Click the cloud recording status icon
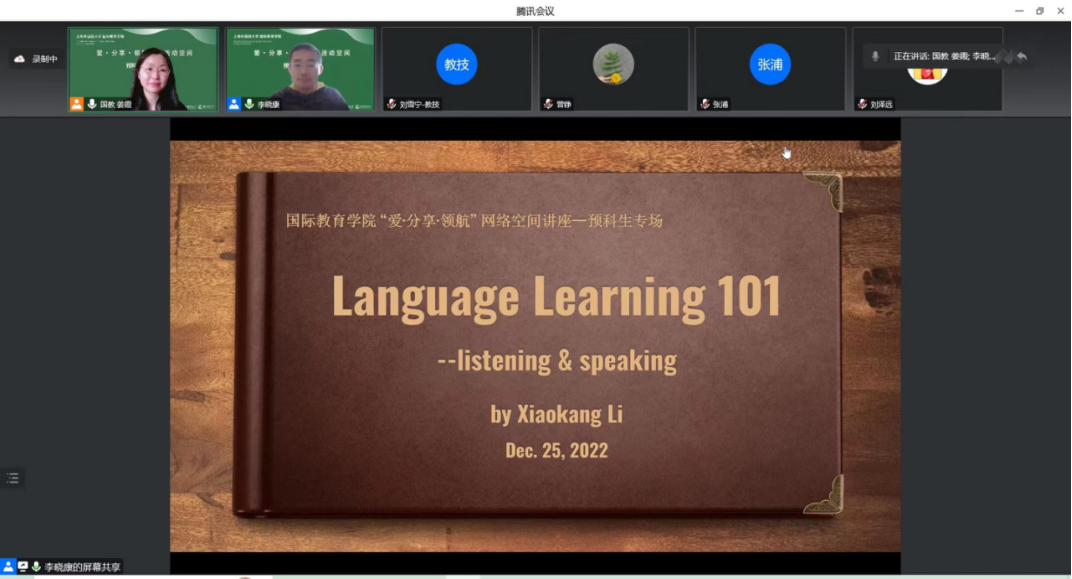Screen dimensions: 1072x579 click(x=19, y=59)
